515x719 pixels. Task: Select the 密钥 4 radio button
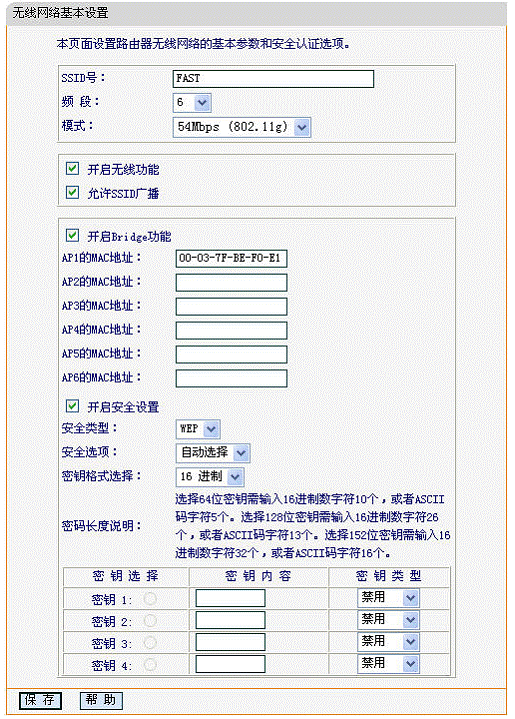150,664
